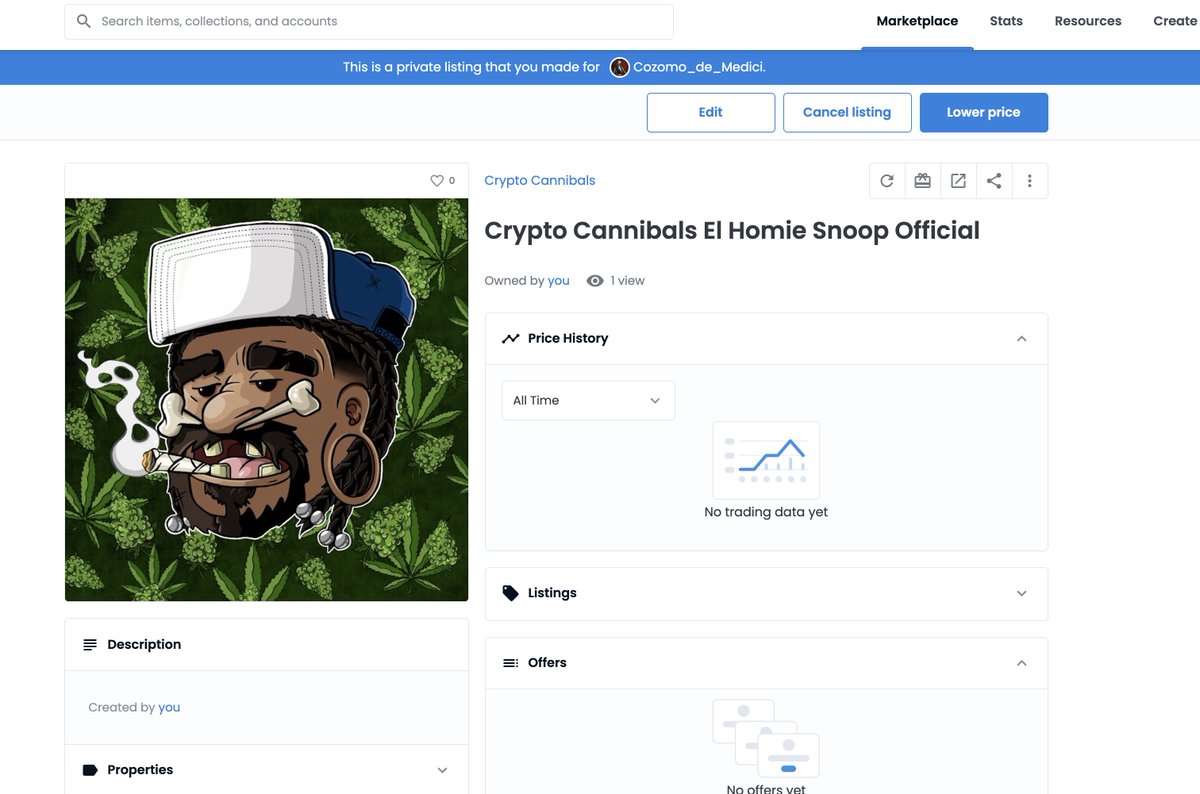1200x794 pixels.
Task: Open the Resources menu
Action: click(x=1088, y=21)
